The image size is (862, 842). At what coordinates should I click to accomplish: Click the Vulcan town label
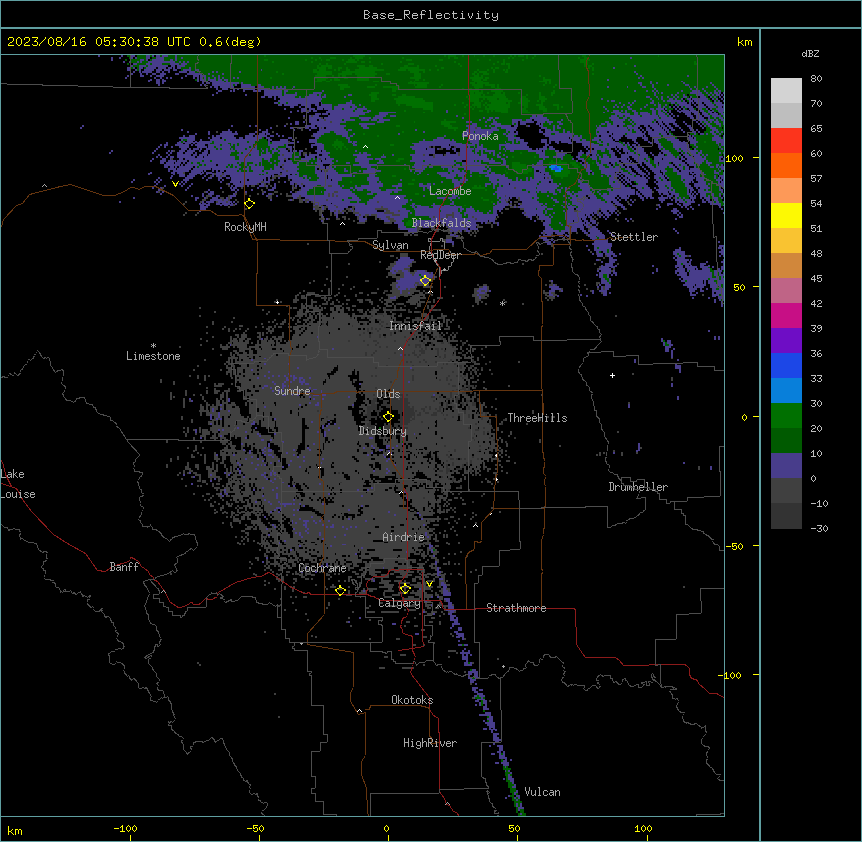coord(543,792)
